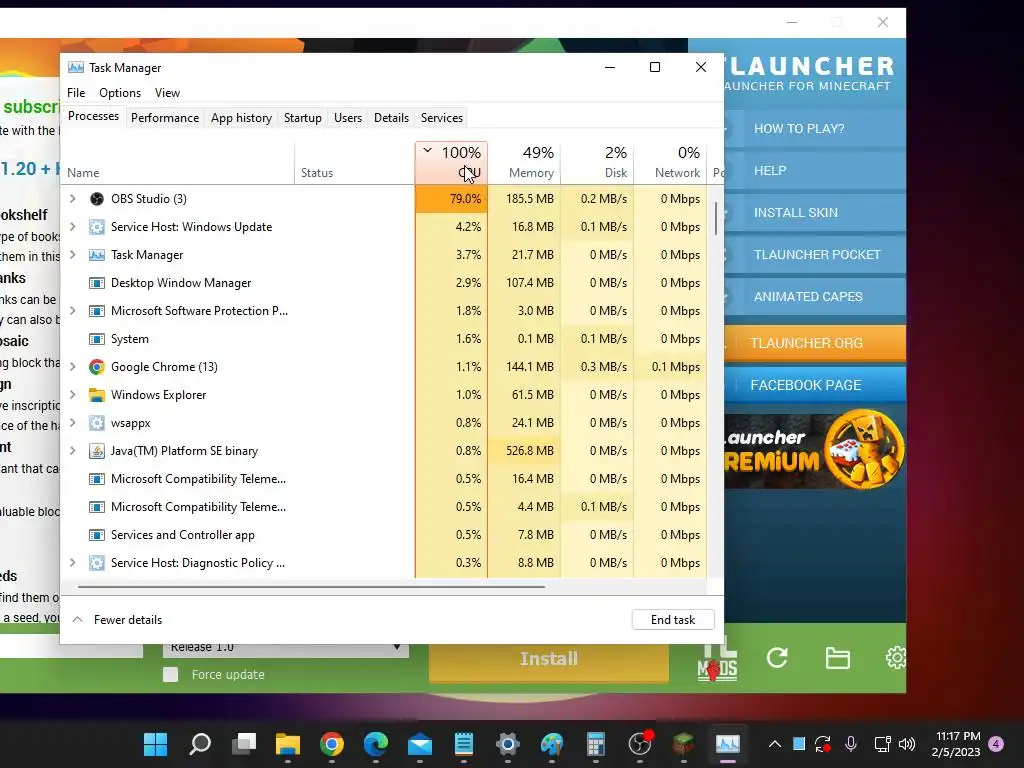Open Settings gear from taskbar
The width and height of the screenshot is (1024, 768).
(x=507, y=744)
